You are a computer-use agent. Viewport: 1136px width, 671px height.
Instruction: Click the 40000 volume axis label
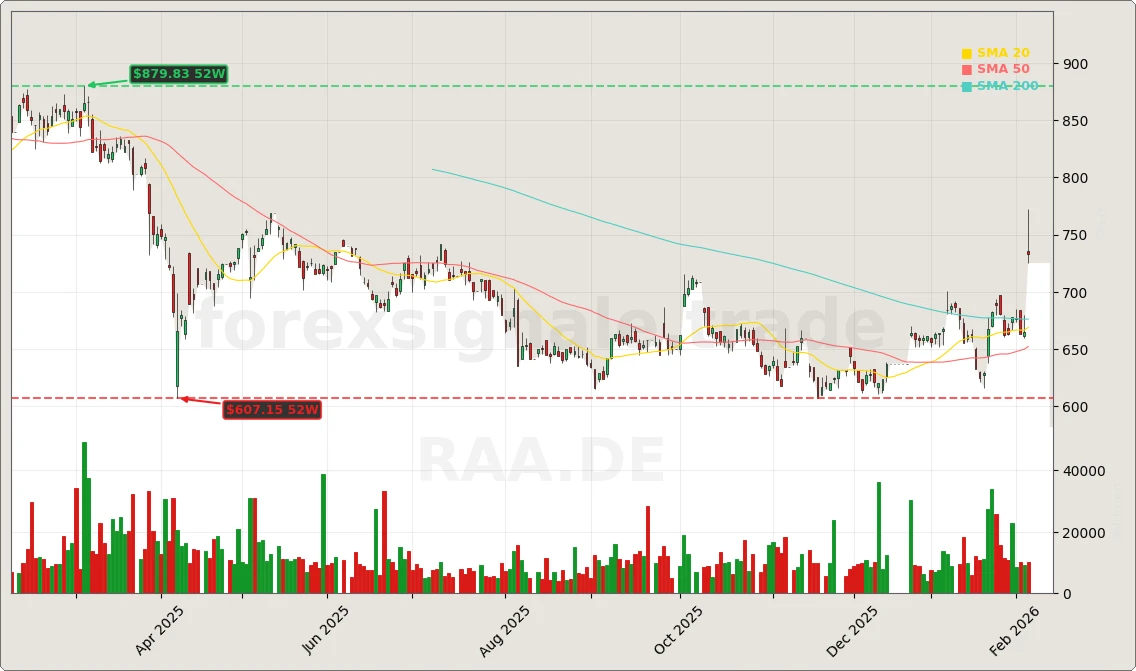point(1084,471)
